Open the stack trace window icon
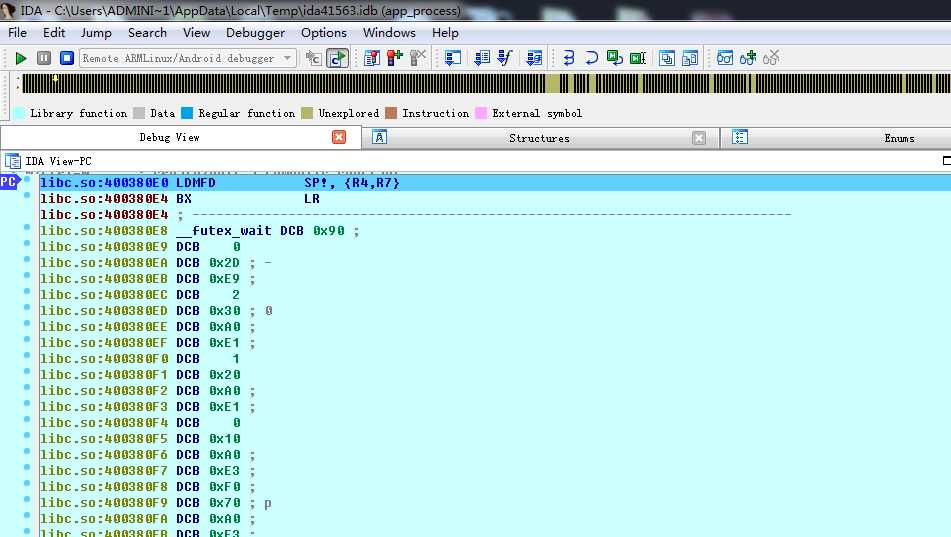Viewport: 951px width, 537px height. pyautogui.click(x=452, y=58)
